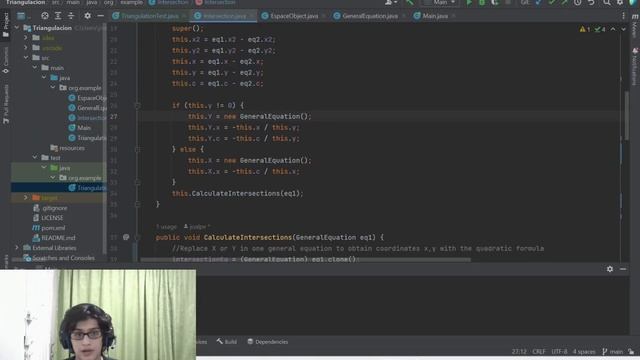Minimize the bottom tool window
640x360 pixels.
pos(623,269)
